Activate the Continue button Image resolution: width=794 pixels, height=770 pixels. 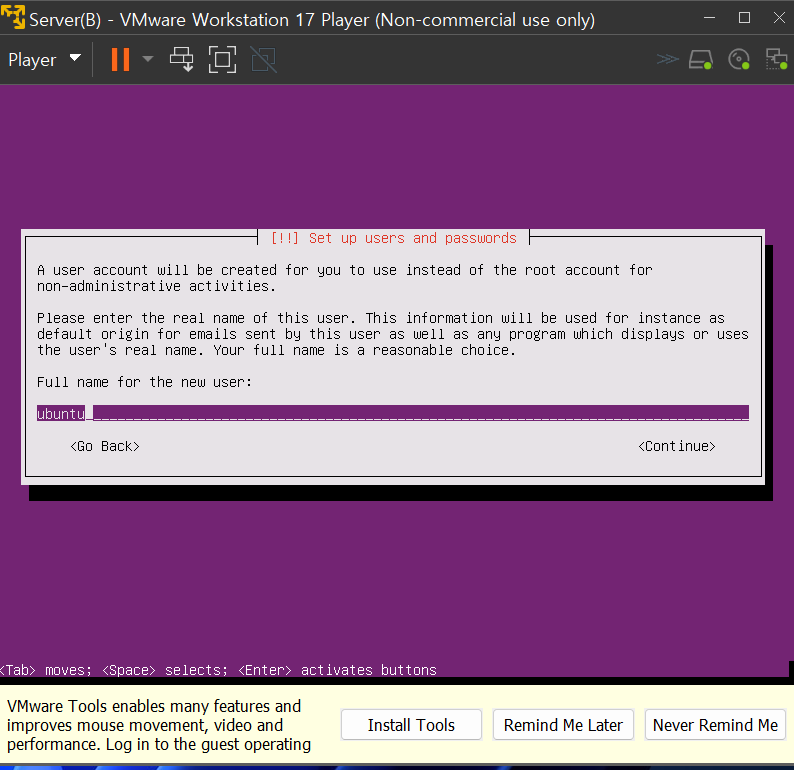677,446
